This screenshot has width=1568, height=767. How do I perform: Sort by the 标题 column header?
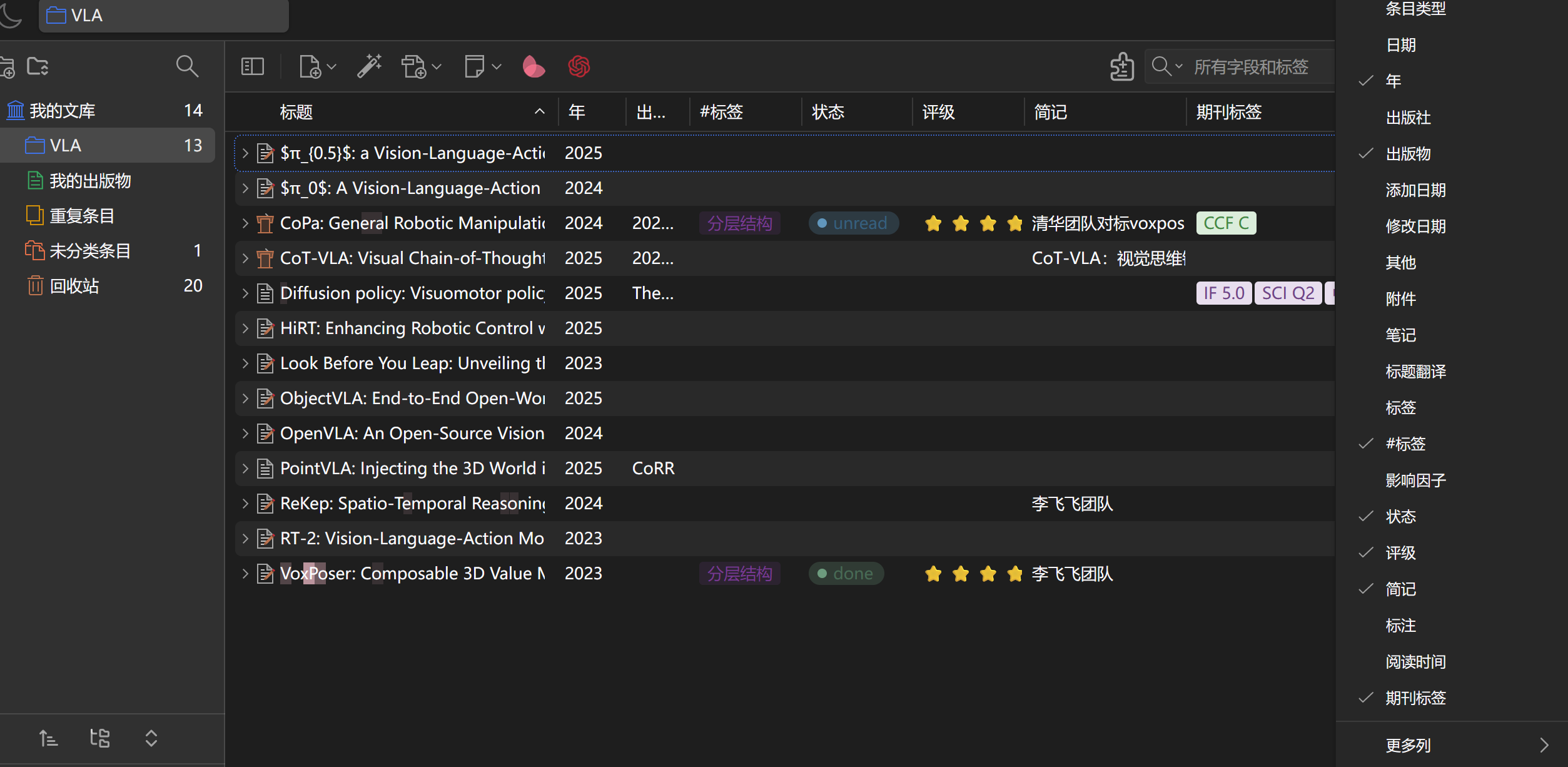pyautogui.click(x=296, y=113)
